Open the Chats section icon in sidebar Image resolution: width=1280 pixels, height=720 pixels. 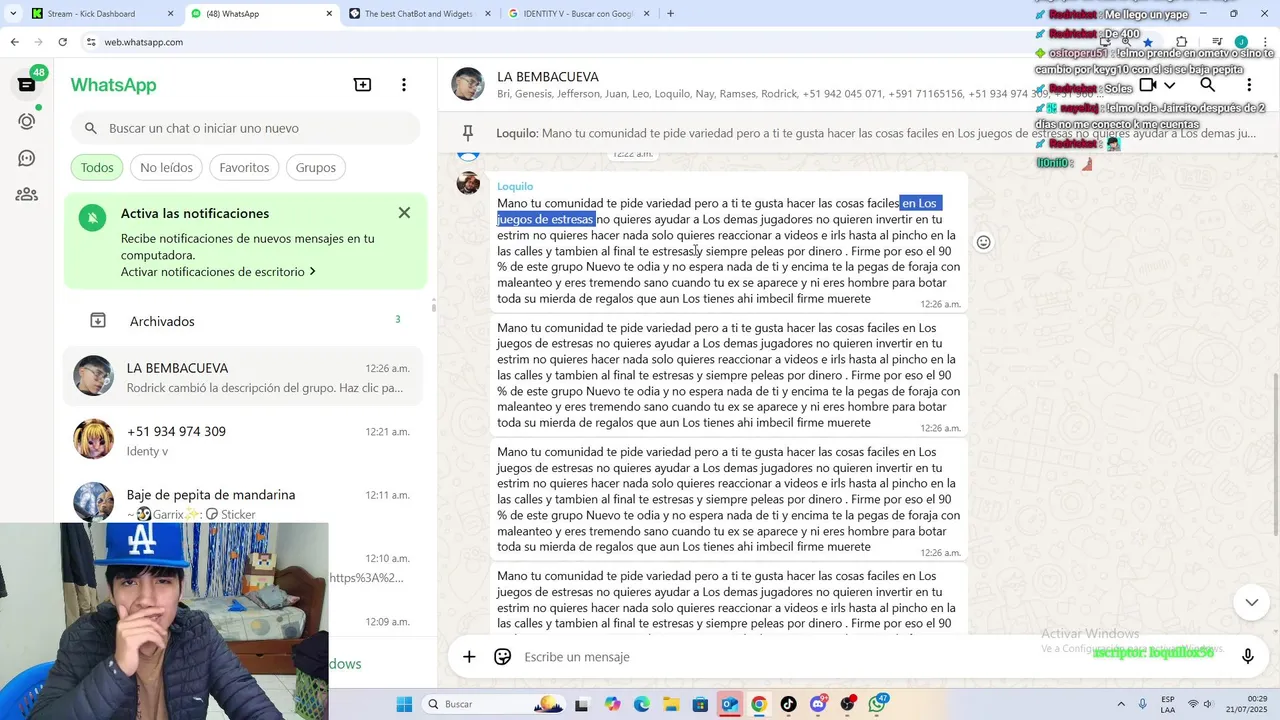click(x=27, y=85)
